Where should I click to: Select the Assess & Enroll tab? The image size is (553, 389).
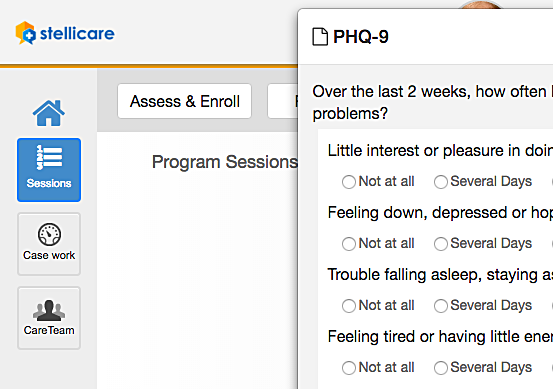click(184, 101)
